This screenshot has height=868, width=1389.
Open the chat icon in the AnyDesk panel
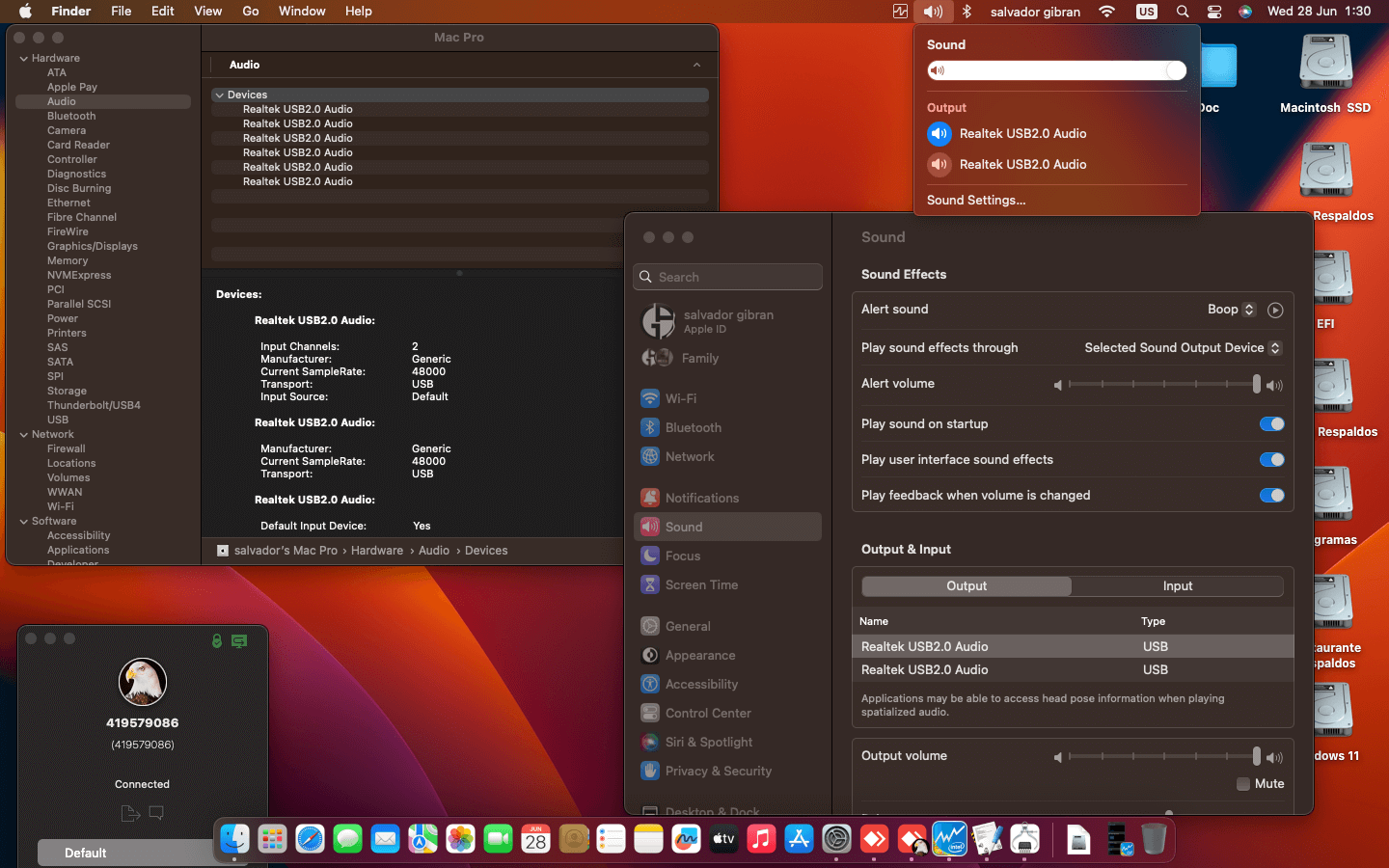pos(156,813)
